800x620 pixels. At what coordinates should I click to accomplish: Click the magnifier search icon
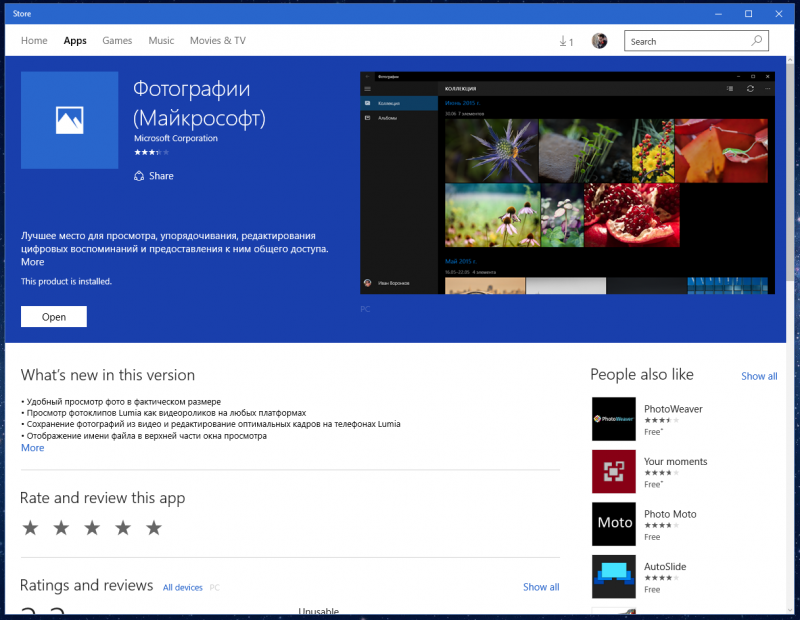pos(757,40)
